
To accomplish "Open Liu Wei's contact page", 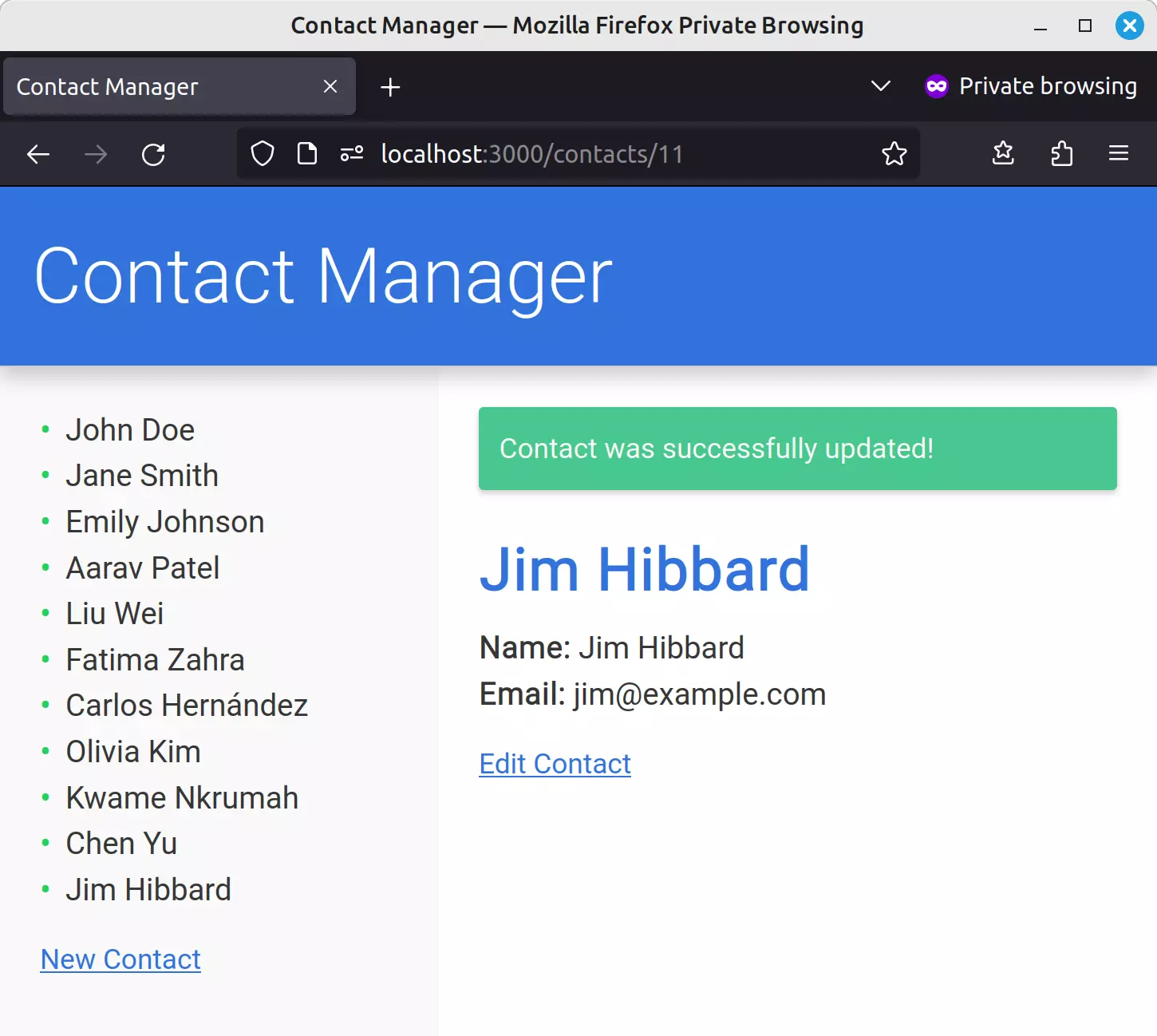I will [115, 614].
